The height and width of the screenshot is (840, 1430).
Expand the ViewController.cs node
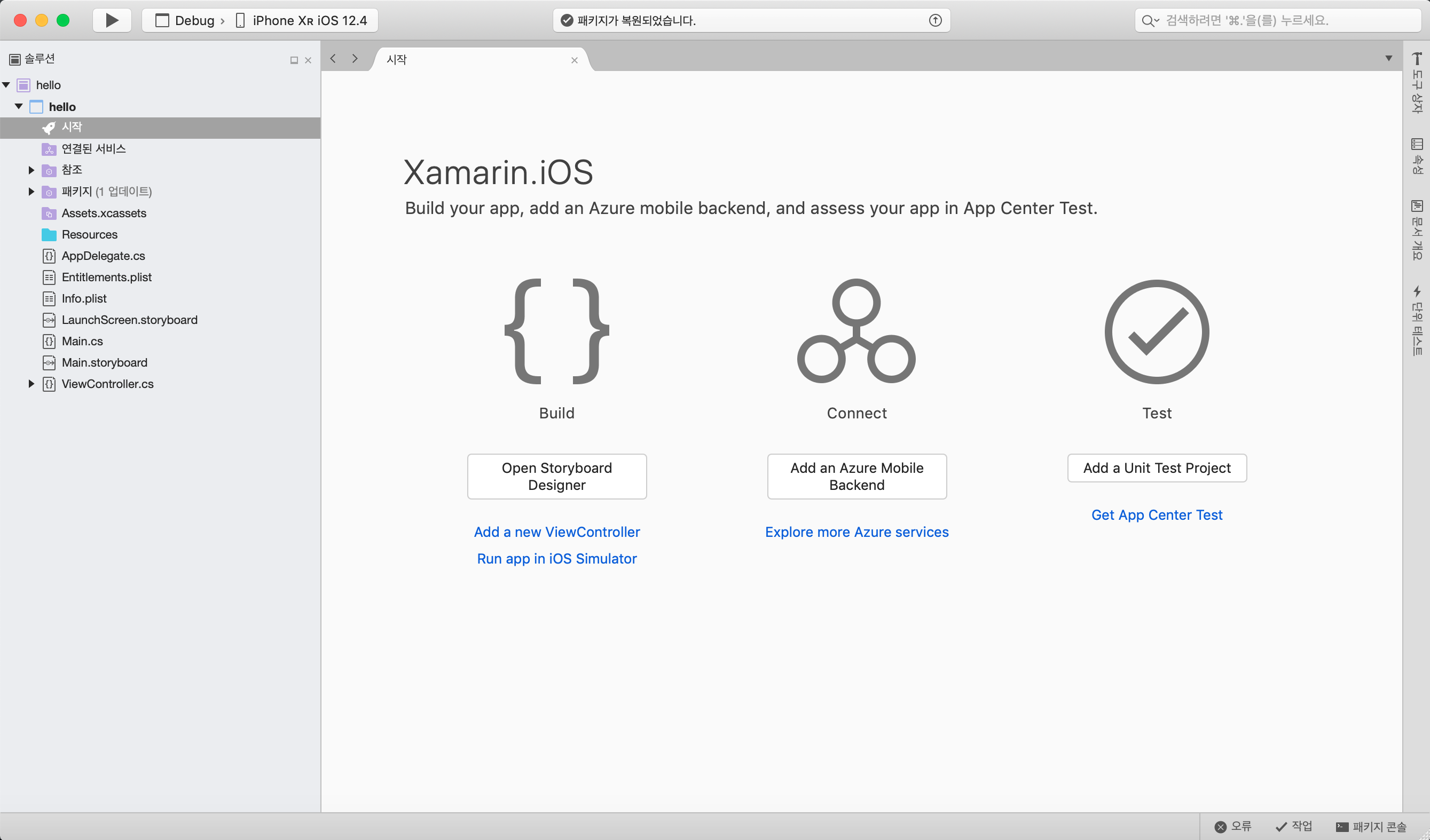tap(31, 384)
